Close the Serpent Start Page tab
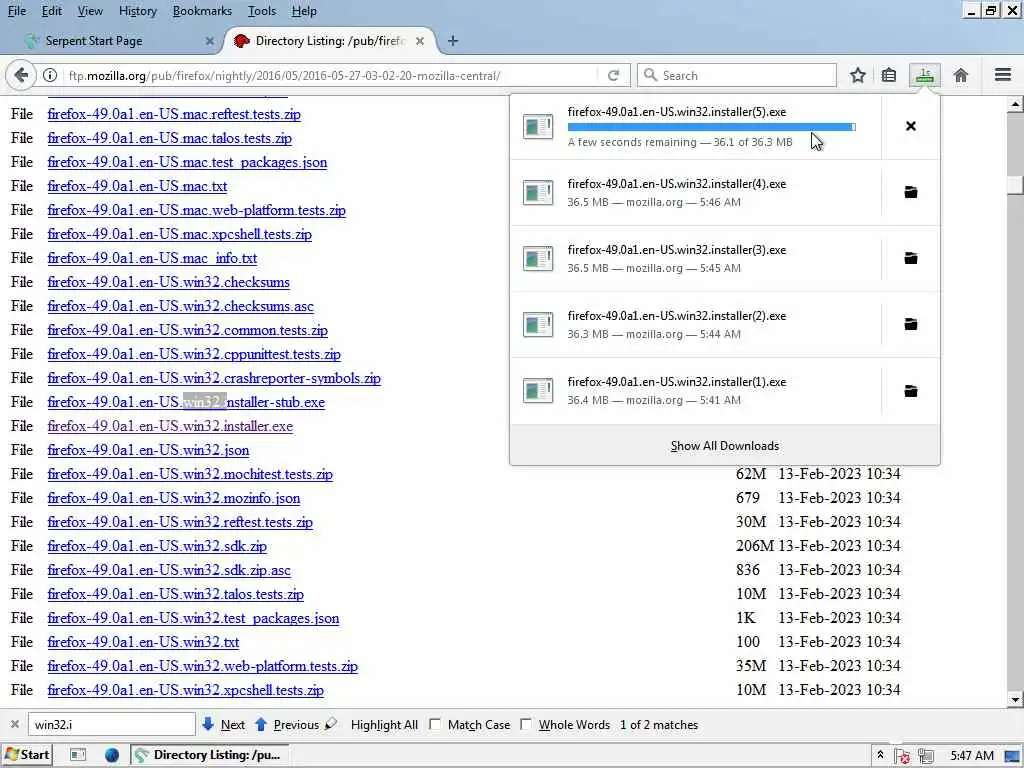Screen dimensions: 1024x768 coord(210,40)
